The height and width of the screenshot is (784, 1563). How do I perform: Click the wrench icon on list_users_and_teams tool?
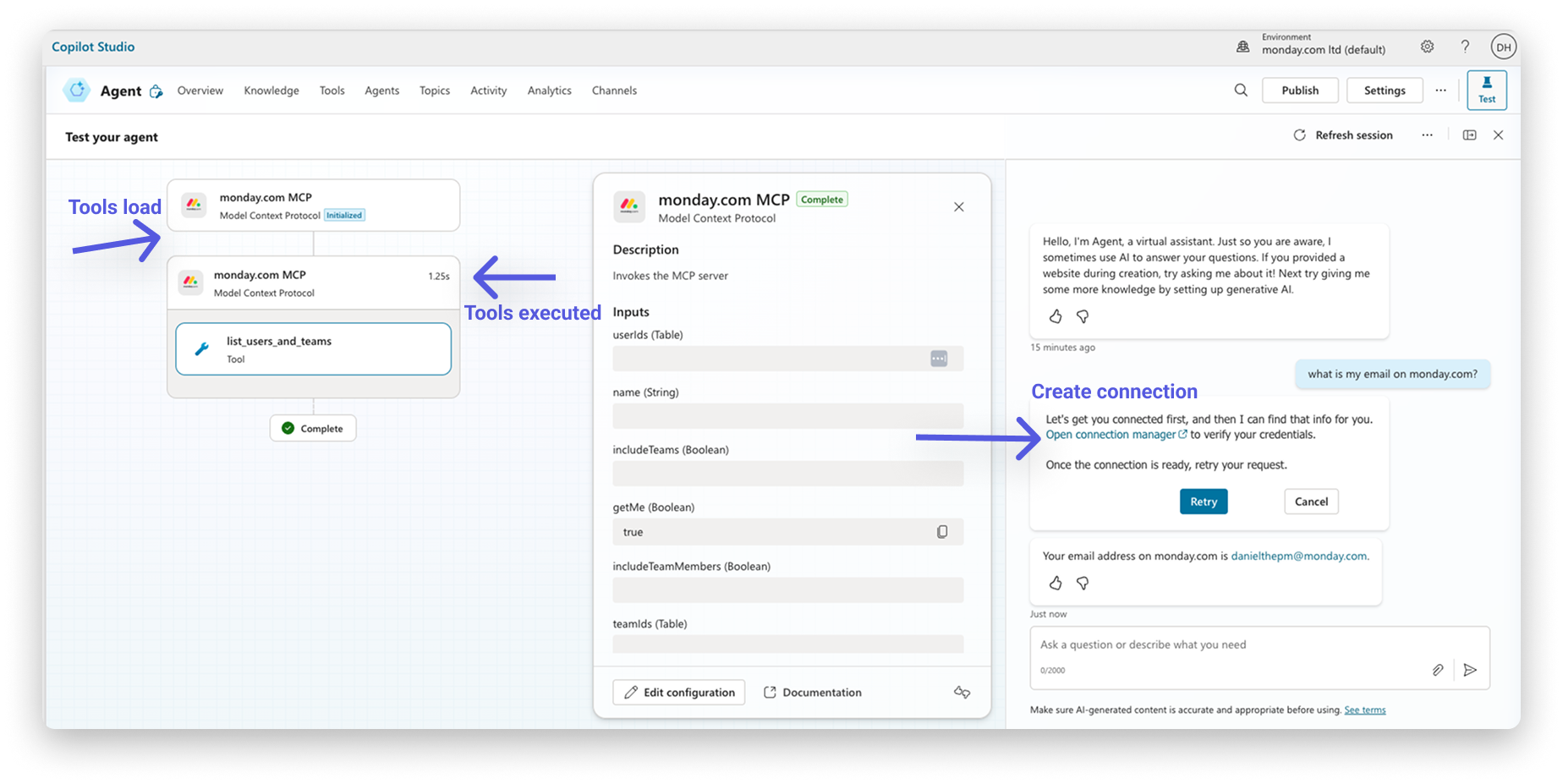click(x=202, y=348)
